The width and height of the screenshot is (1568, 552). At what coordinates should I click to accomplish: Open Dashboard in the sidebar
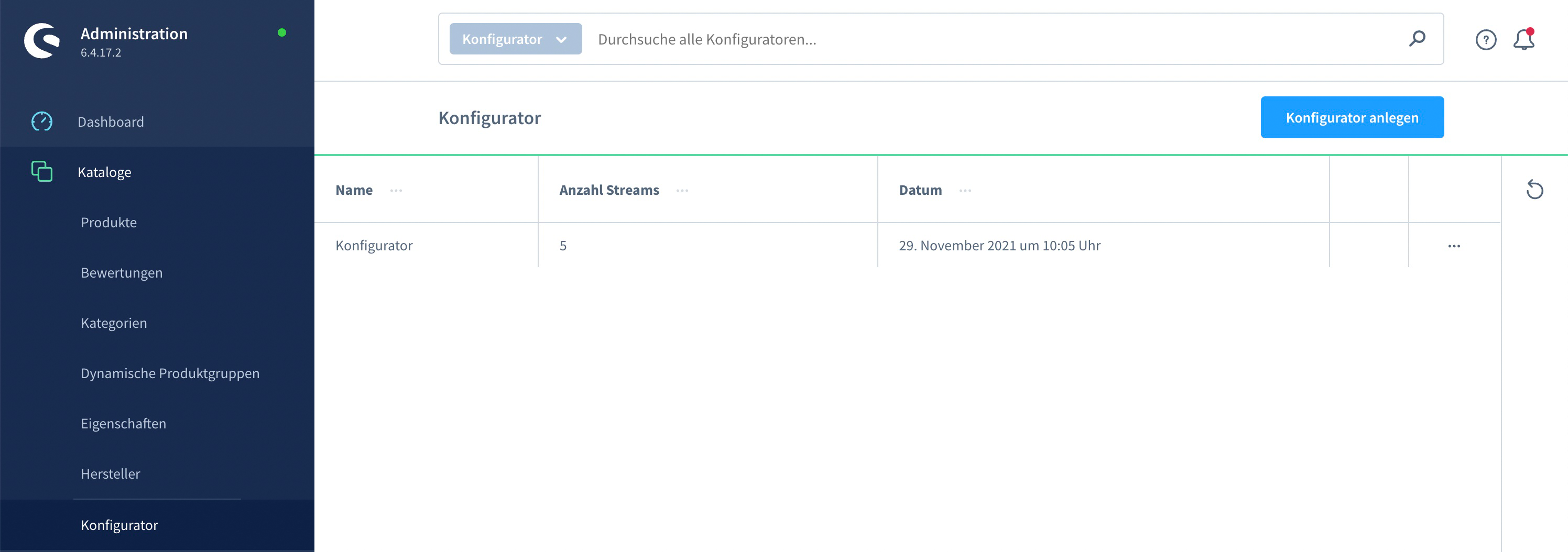(111, 122)
